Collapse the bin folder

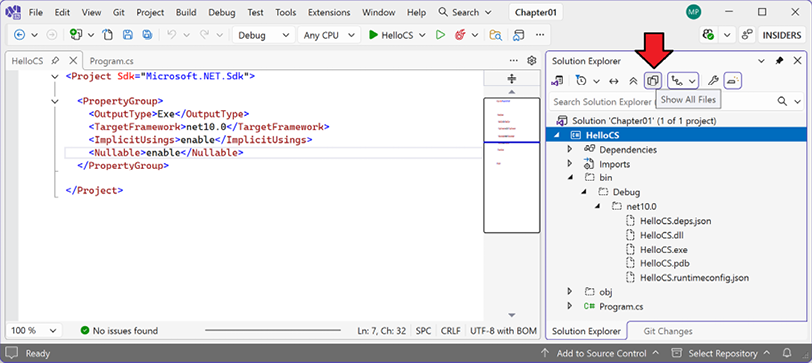point(570,178)
